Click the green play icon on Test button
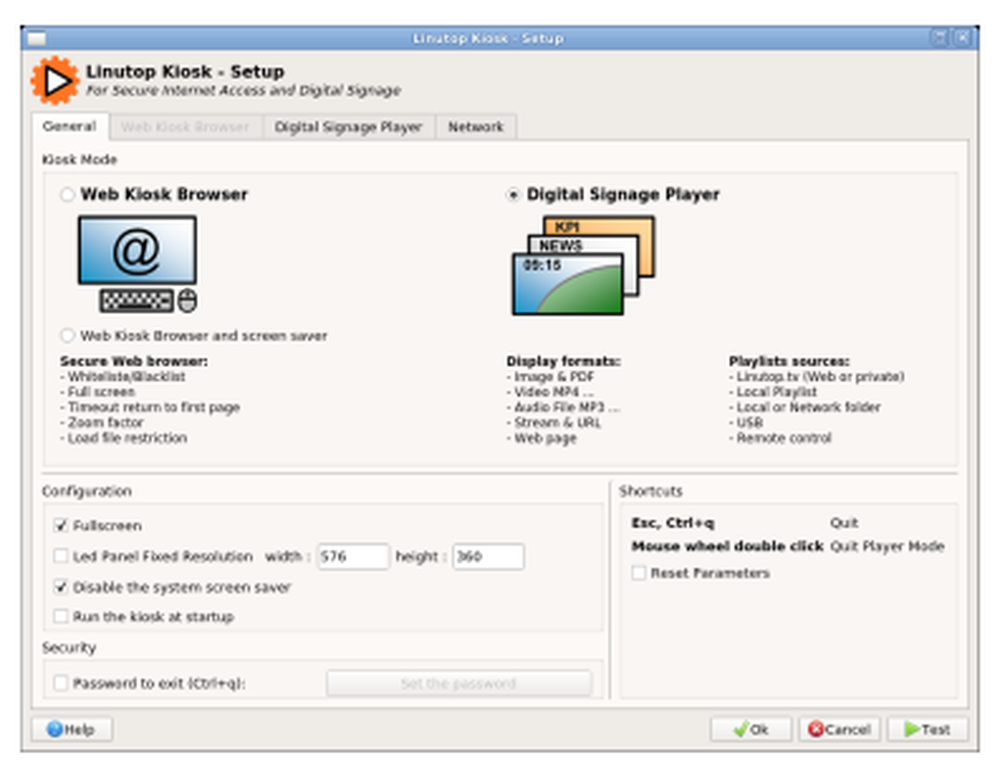Screen dimensions: 1000x765 pos(912,729)
